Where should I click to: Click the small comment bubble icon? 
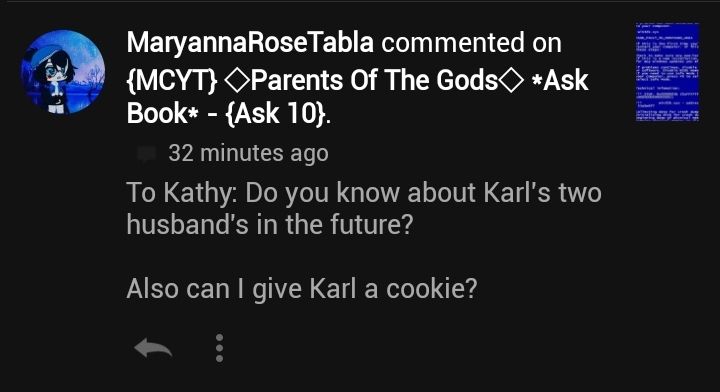(146, 154)
